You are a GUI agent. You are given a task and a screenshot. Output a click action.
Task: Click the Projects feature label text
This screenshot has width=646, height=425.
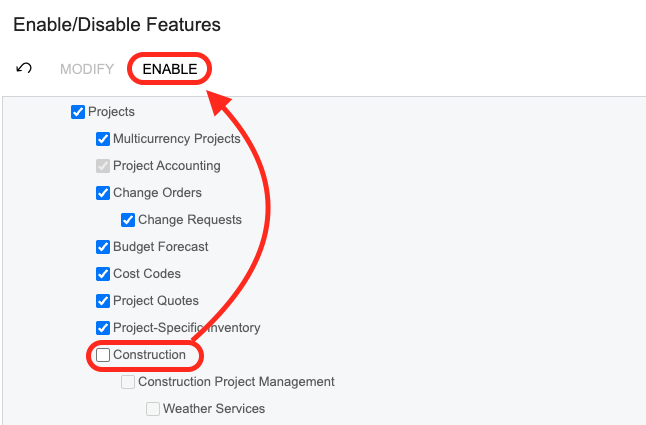point(111,112)
